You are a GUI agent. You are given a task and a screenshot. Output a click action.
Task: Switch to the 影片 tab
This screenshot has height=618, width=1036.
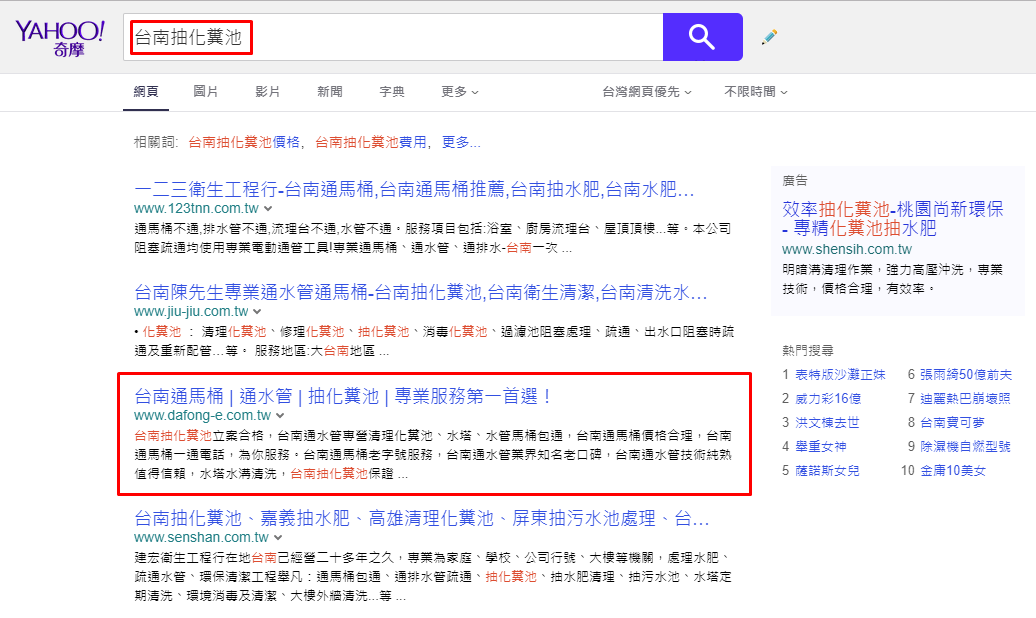(x=268, y=92)
